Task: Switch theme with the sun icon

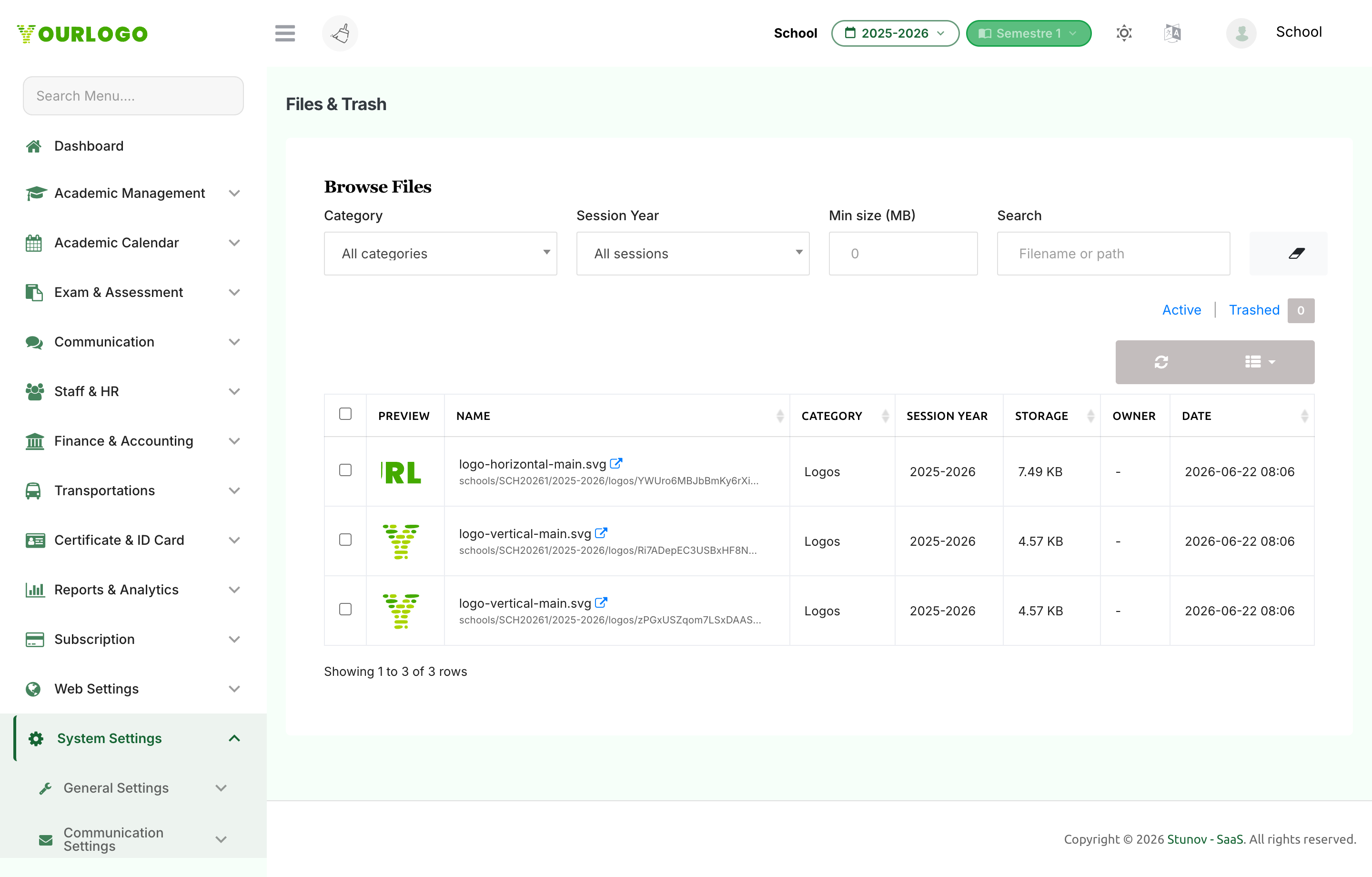Action: 1124,33
